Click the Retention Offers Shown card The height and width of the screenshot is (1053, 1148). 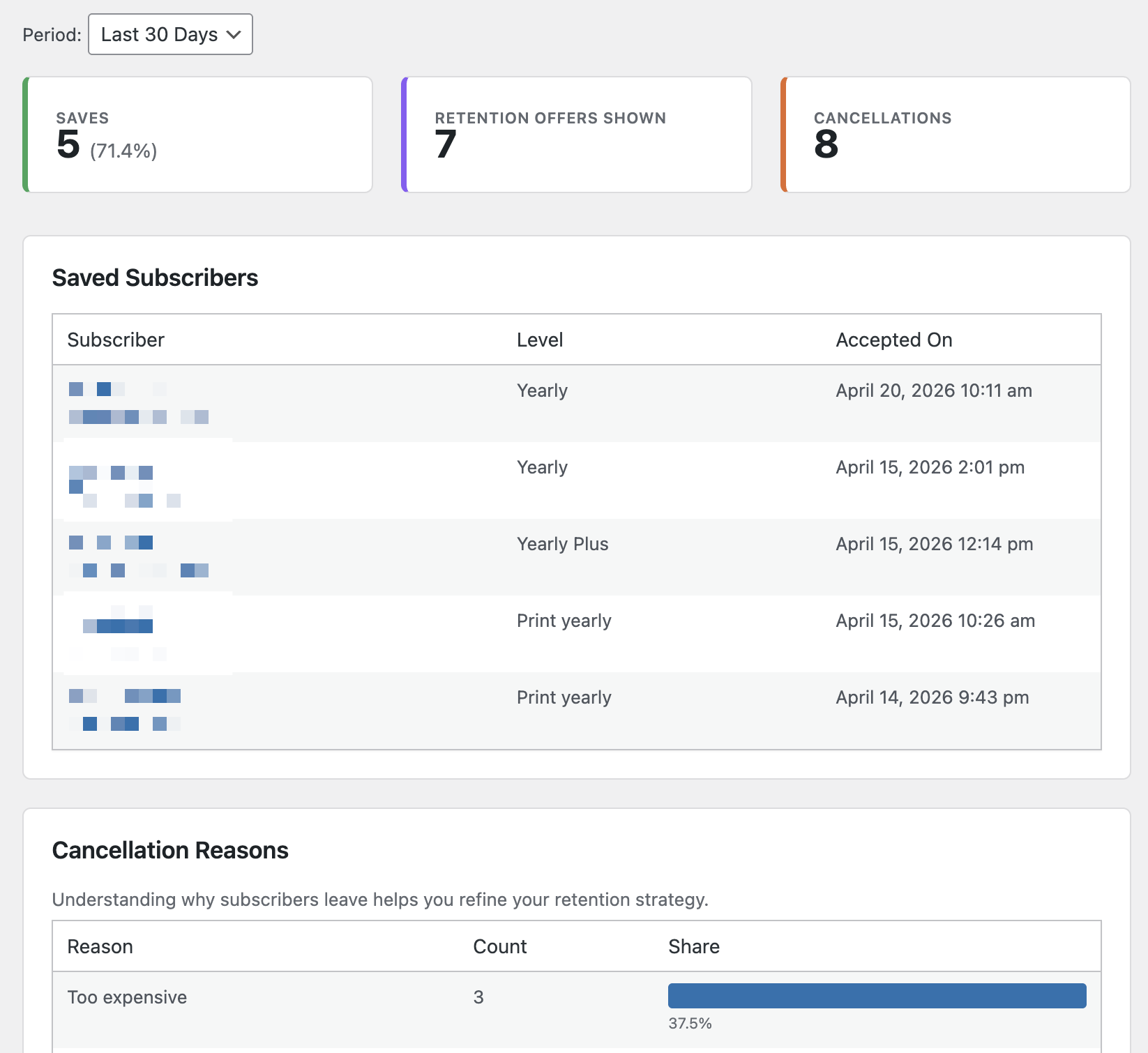(577, 135)
